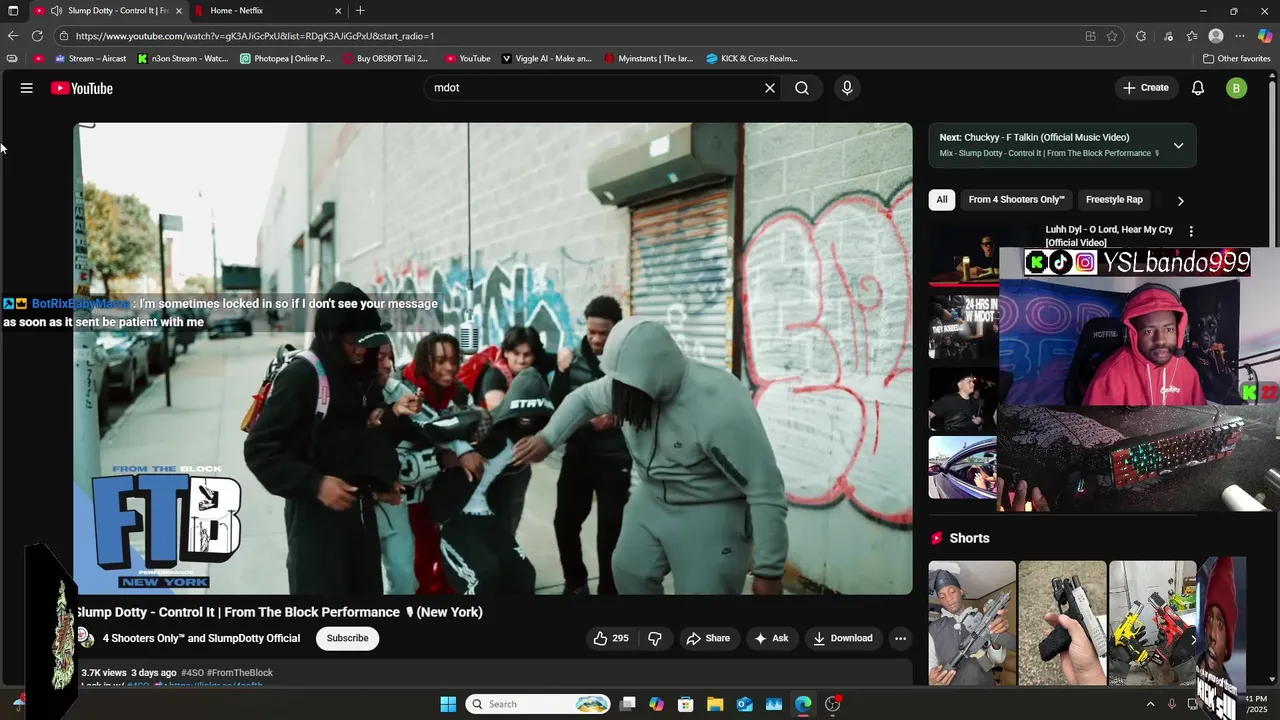The width and height of the screenshot is (1280, 720).
Task: Open Copilot sidebar icon
Action: 1265,36
